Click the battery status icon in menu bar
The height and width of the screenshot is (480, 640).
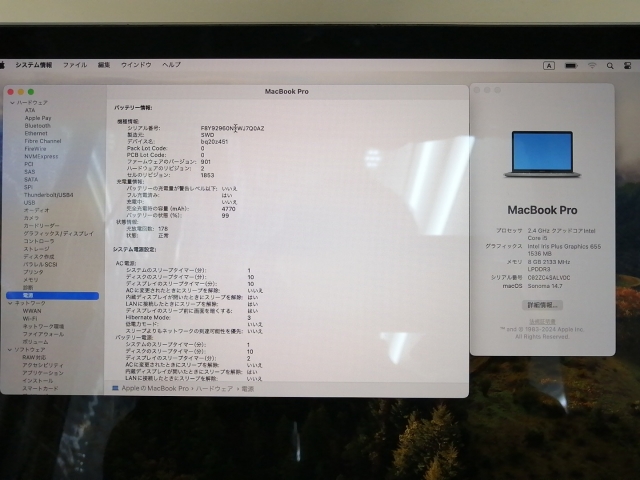point(571,65)
